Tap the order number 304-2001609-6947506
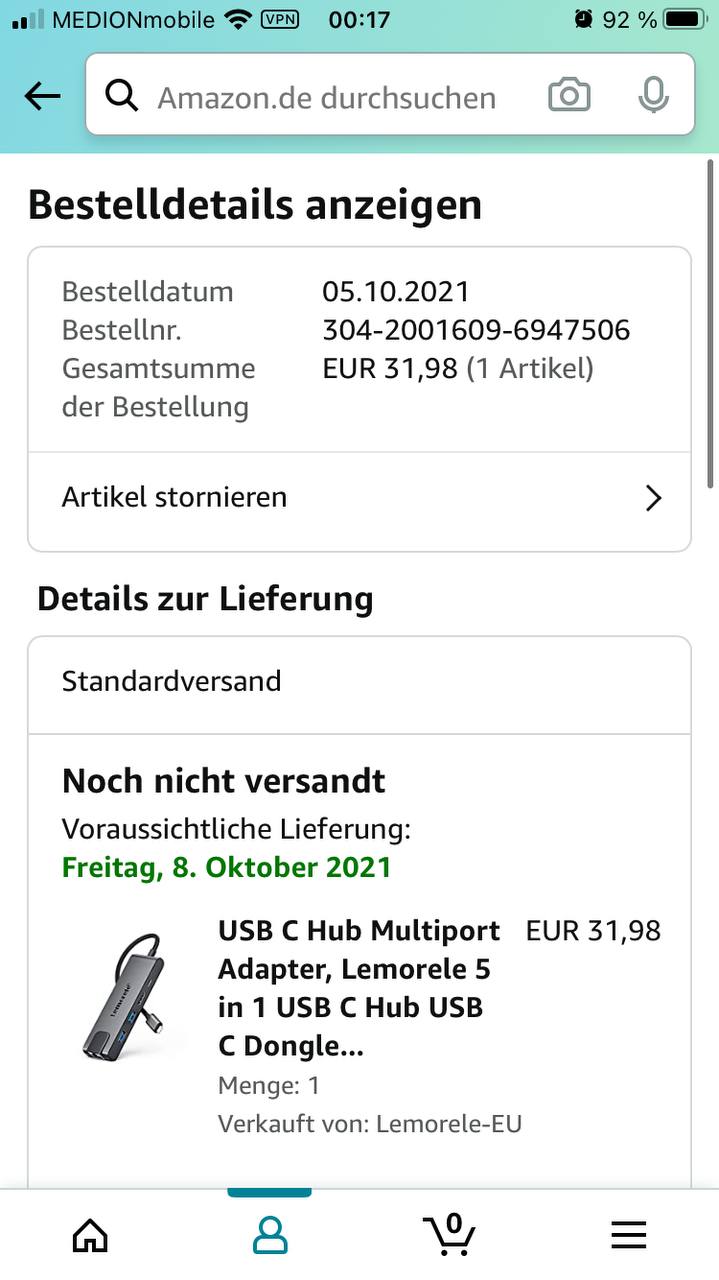 476,330
